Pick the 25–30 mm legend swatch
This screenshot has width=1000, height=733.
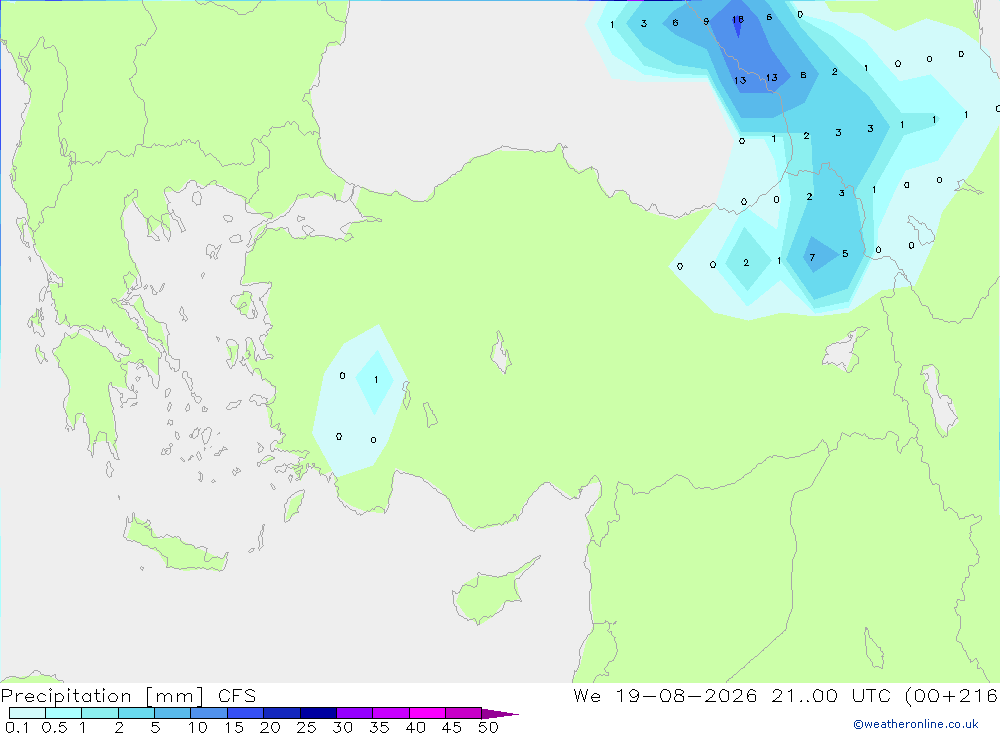(x=318, y=713)
